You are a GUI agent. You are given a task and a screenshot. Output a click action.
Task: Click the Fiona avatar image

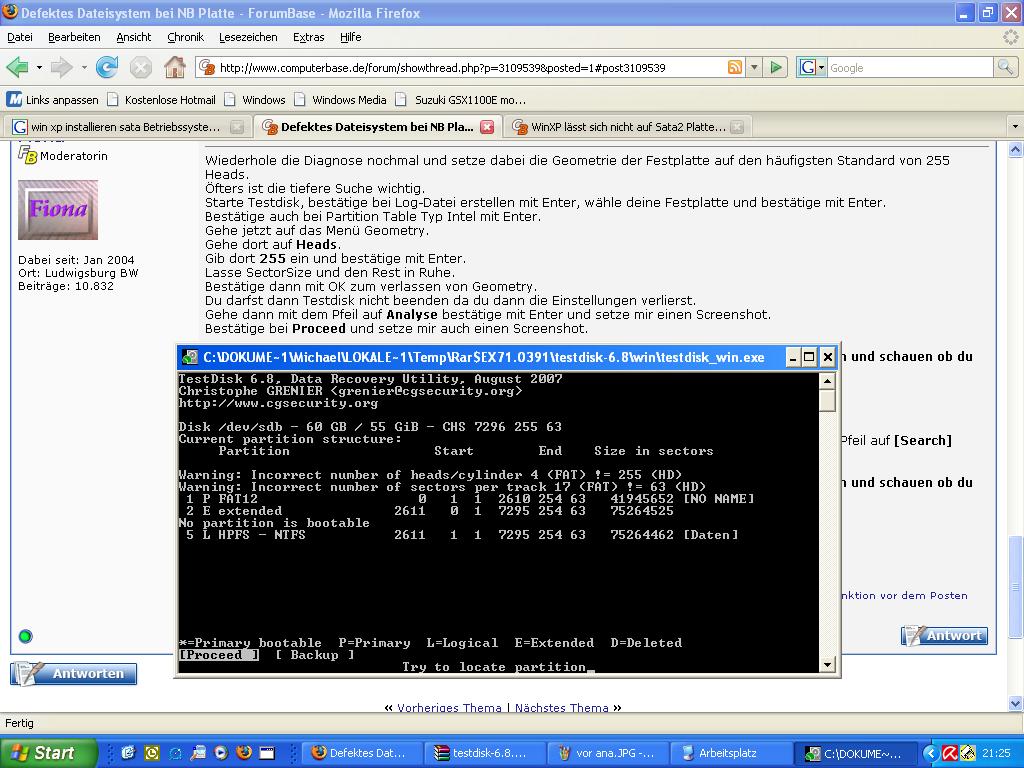click(x=58, y=210)
